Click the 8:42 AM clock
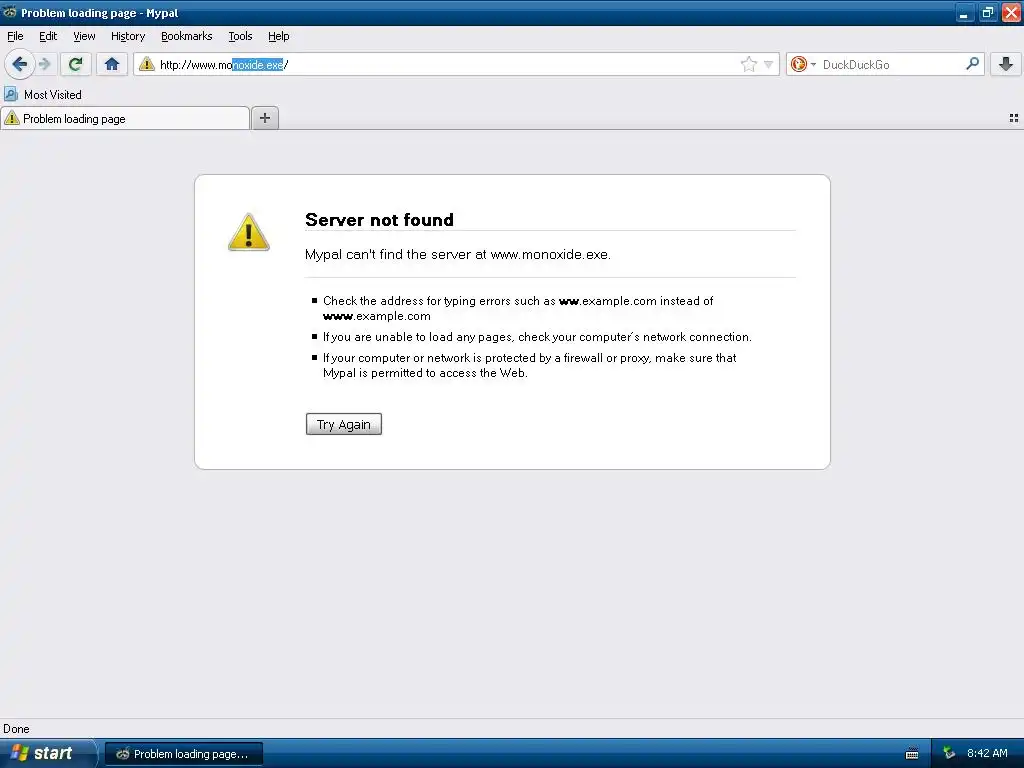1024x768 pixels. pos(987,753)
